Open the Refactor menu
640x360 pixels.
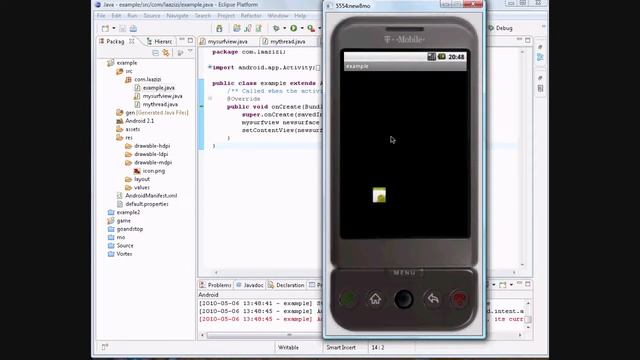click(x=251, y=16)
